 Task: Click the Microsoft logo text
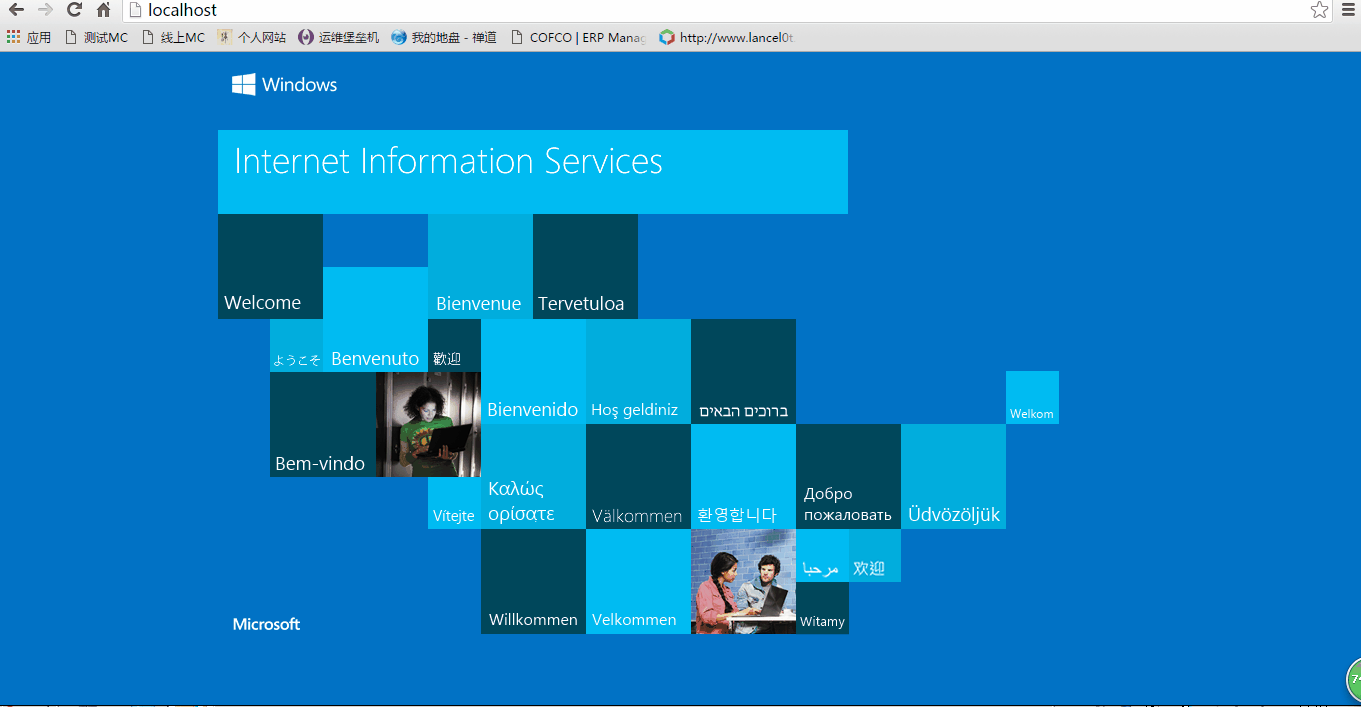click(x=266, y=624)
